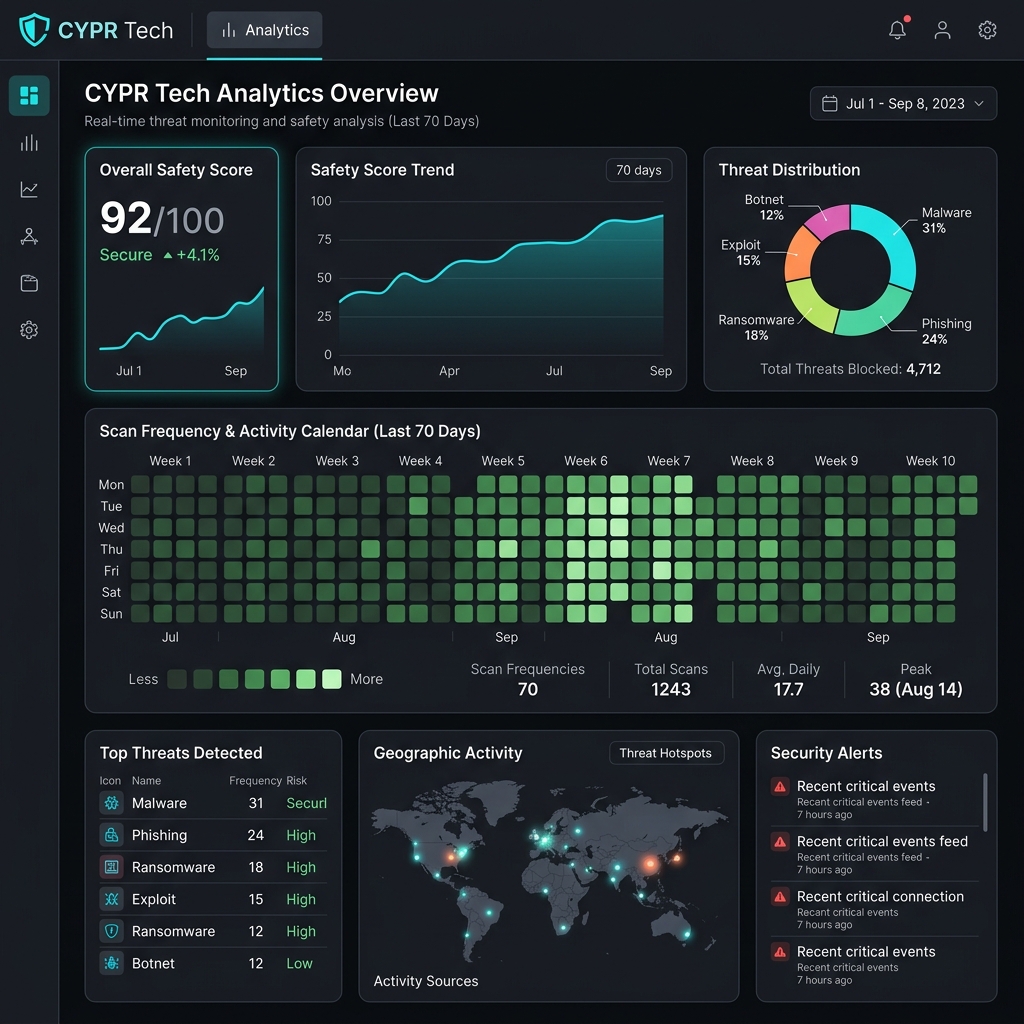Click Avg. Daily value 17.7

click(788, 690)
